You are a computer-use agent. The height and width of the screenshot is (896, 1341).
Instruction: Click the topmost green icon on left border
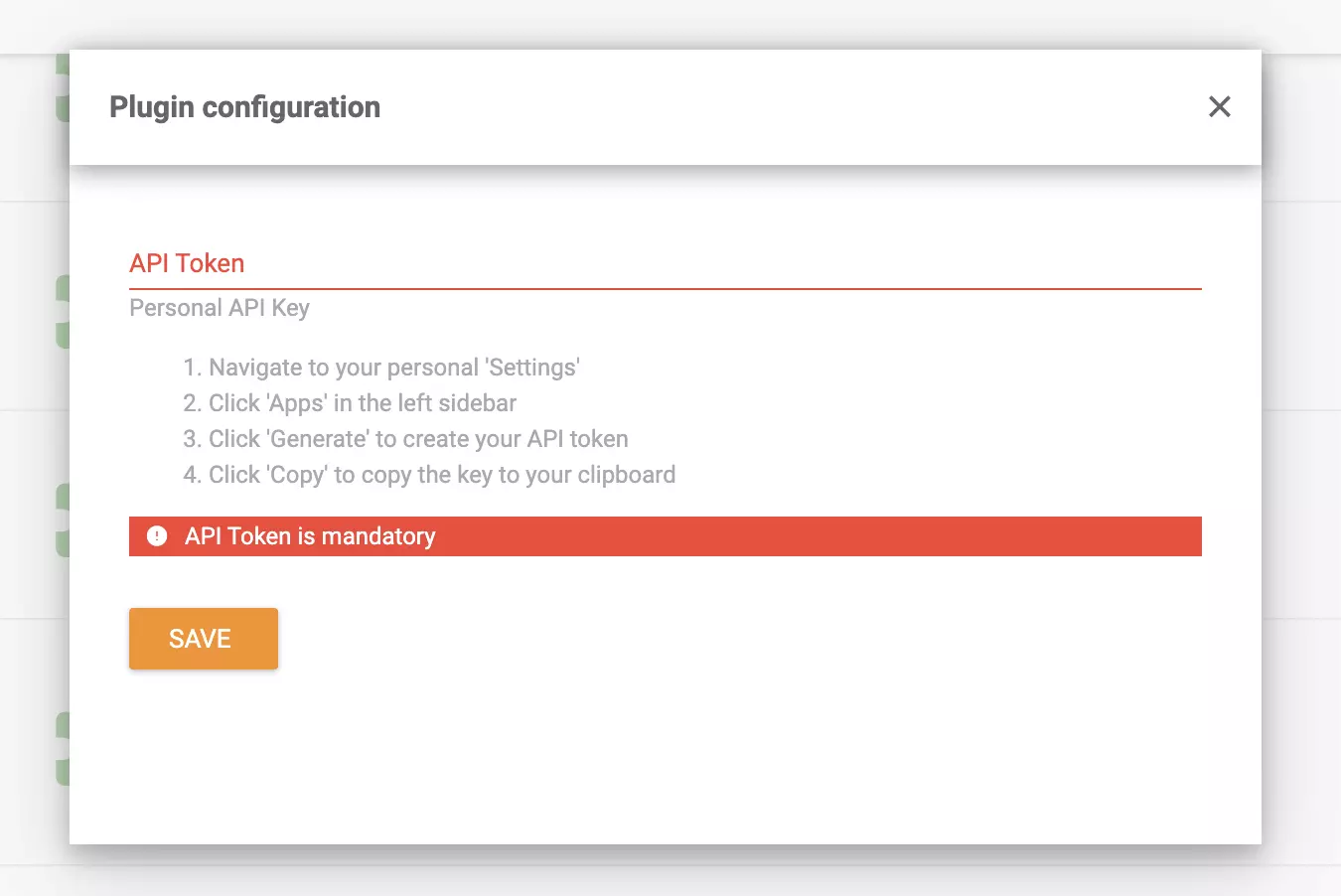62,65
